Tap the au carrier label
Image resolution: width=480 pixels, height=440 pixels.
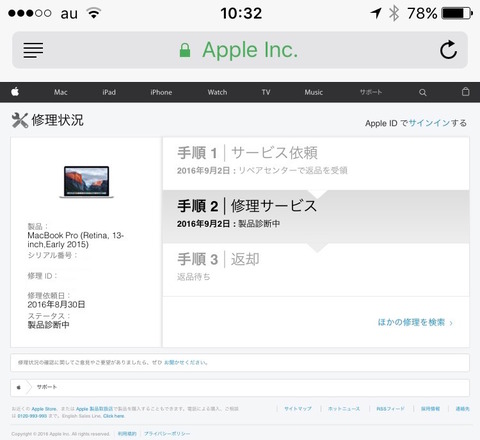69,14
